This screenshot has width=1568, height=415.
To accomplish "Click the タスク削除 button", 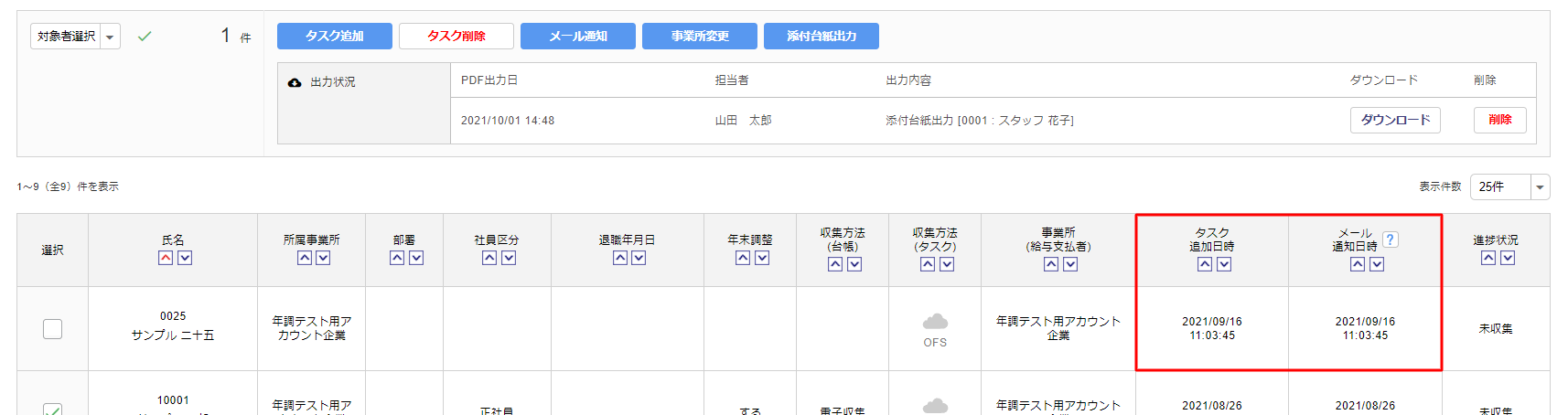I will pos(456,36).
